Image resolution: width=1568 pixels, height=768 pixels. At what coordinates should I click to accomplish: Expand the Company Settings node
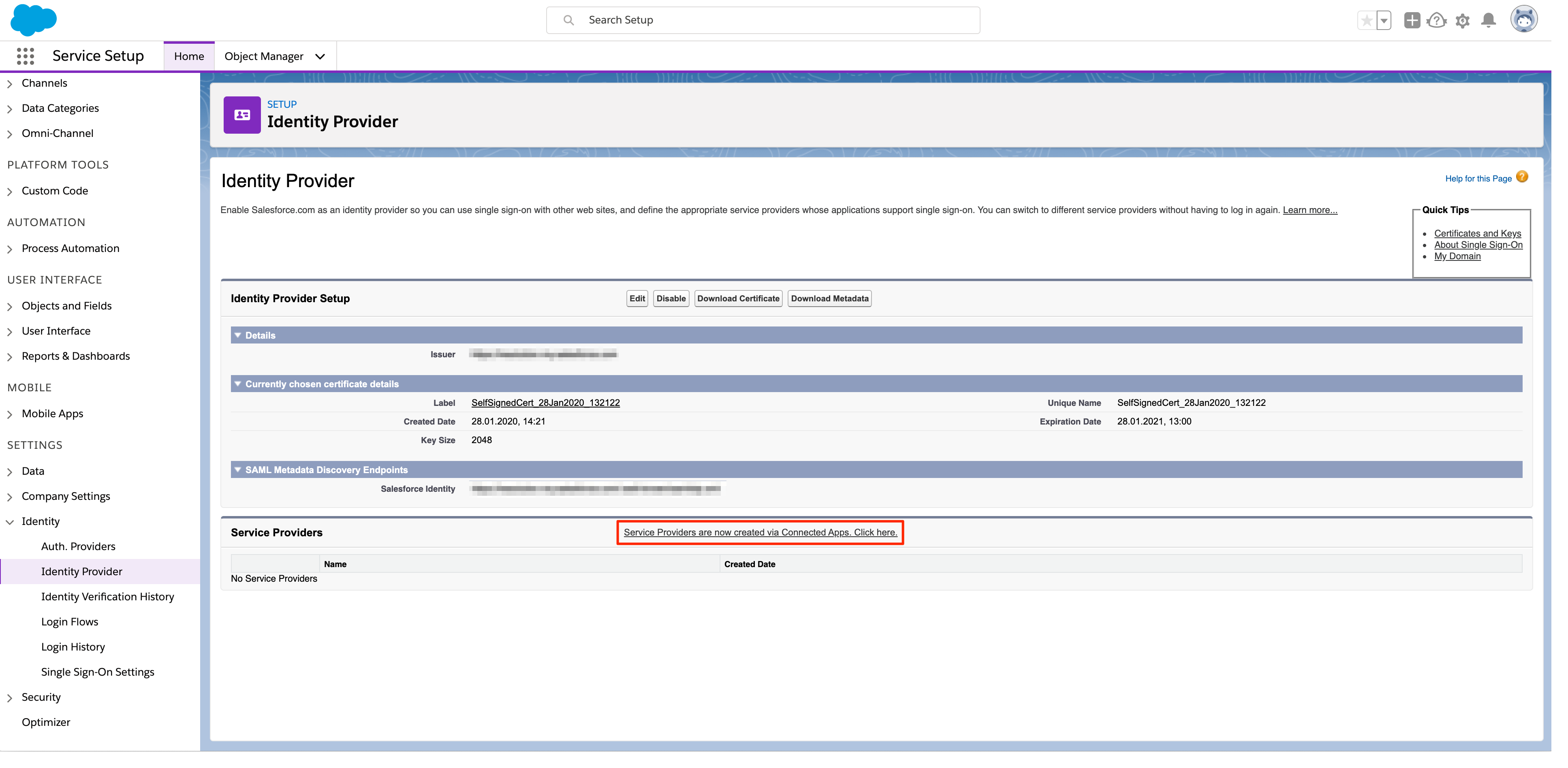10,497
